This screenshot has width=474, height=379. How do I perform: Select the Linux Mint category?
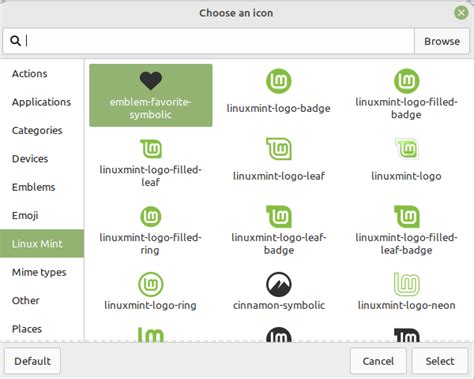(42, 244)
